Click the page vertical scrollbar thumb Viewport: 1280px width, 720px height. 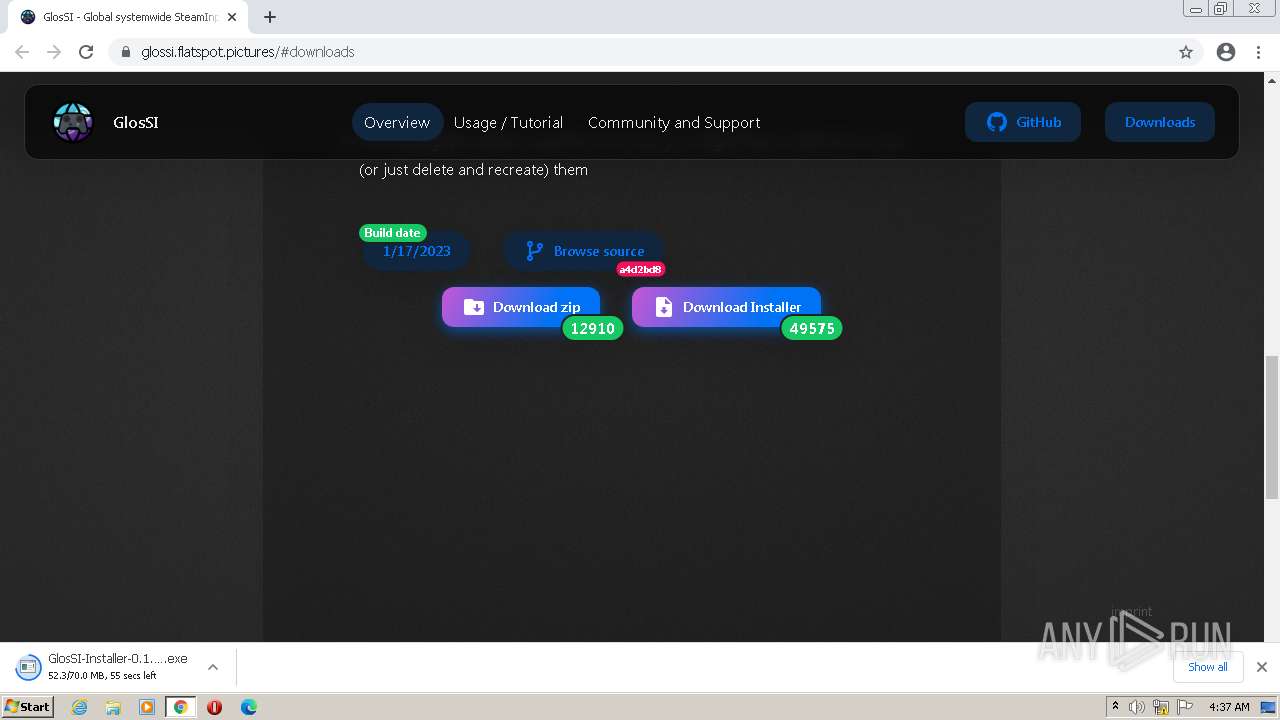click(x=1272, y=426)
